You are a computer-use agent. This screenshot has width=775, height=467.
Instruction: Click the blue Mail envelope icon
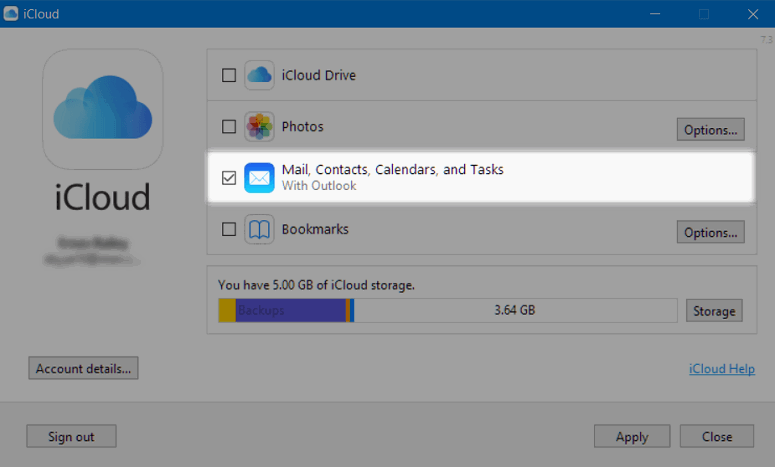coord(260,178)
